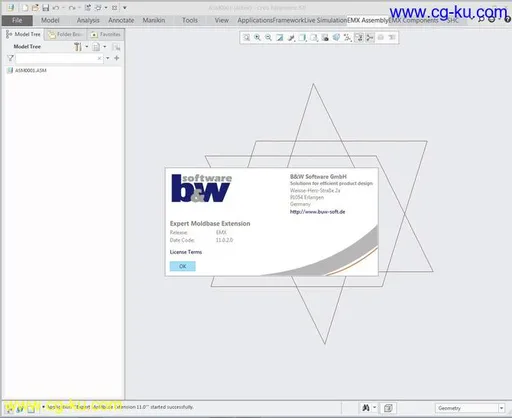512x418 pixels.
Task: Open the Customize Quick Access Toolbar arrow
Action: (125, 8)
